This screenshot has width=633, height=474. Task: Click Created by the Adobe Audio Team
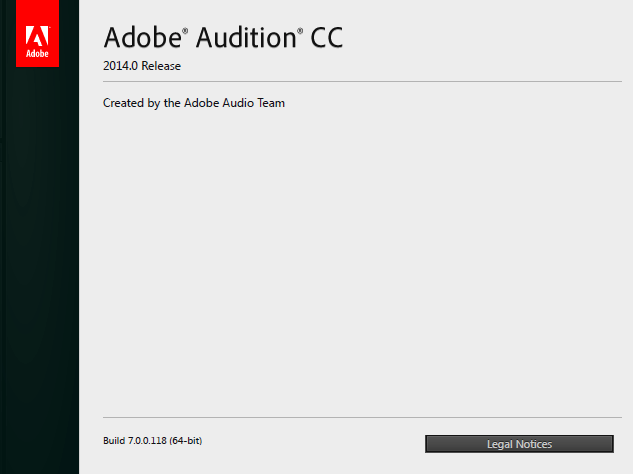[x=194, y=103]
